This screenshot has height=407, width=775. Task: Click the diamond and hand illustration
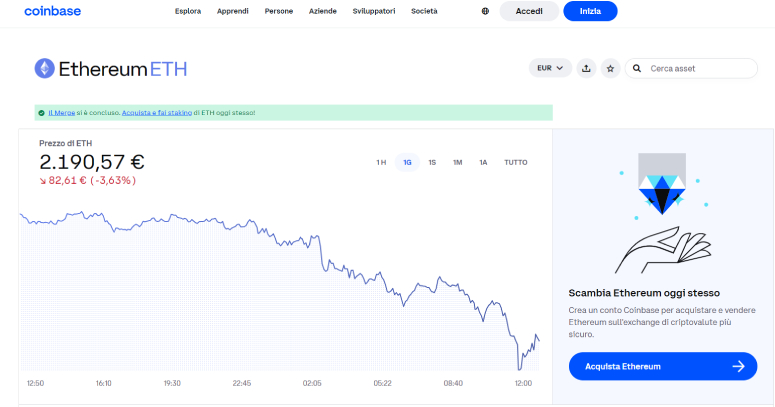pyautogui.click(x=662, y=213)
